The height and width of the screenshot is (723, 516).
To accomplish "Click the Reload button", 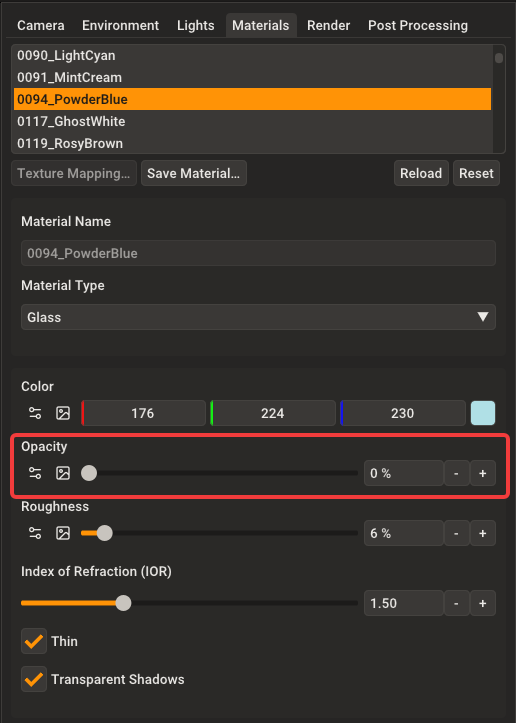I will pyautogui.click(x=421, y=173).
